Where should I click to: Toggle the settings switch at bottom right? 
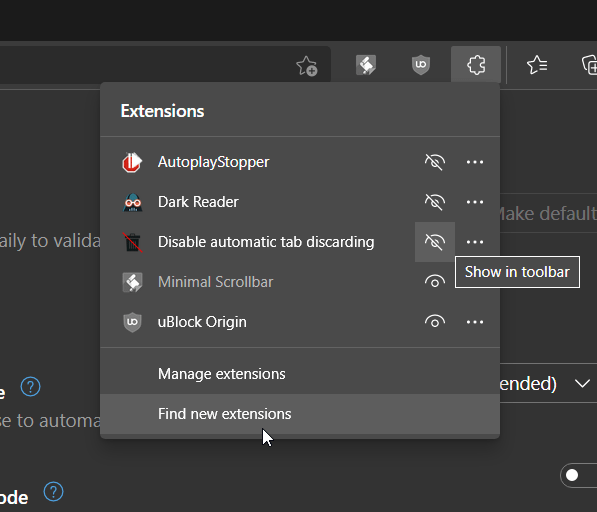pyautogui.click(x=579, y=475)
